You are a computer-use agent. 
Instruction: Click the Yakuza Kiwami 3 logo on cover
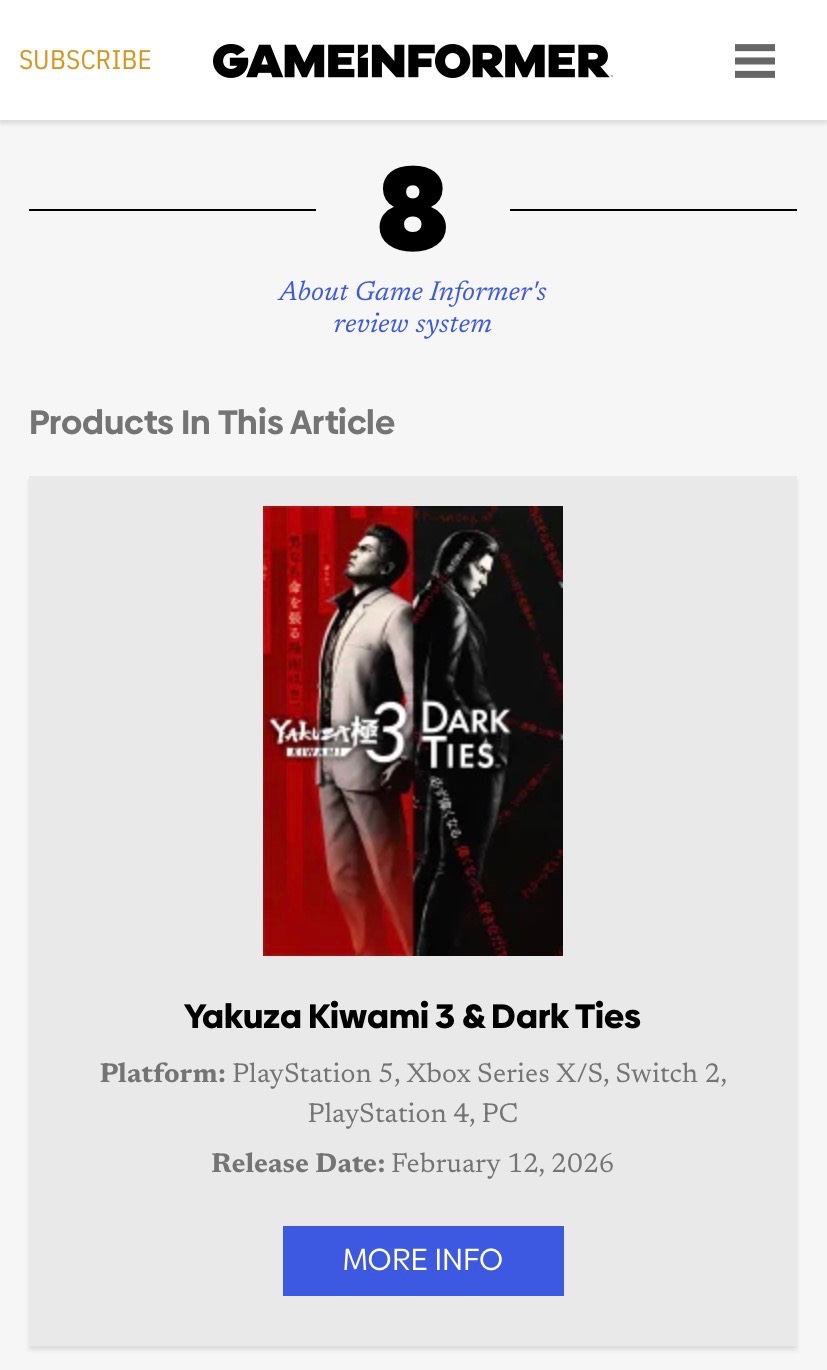click(x=338, y=741)
